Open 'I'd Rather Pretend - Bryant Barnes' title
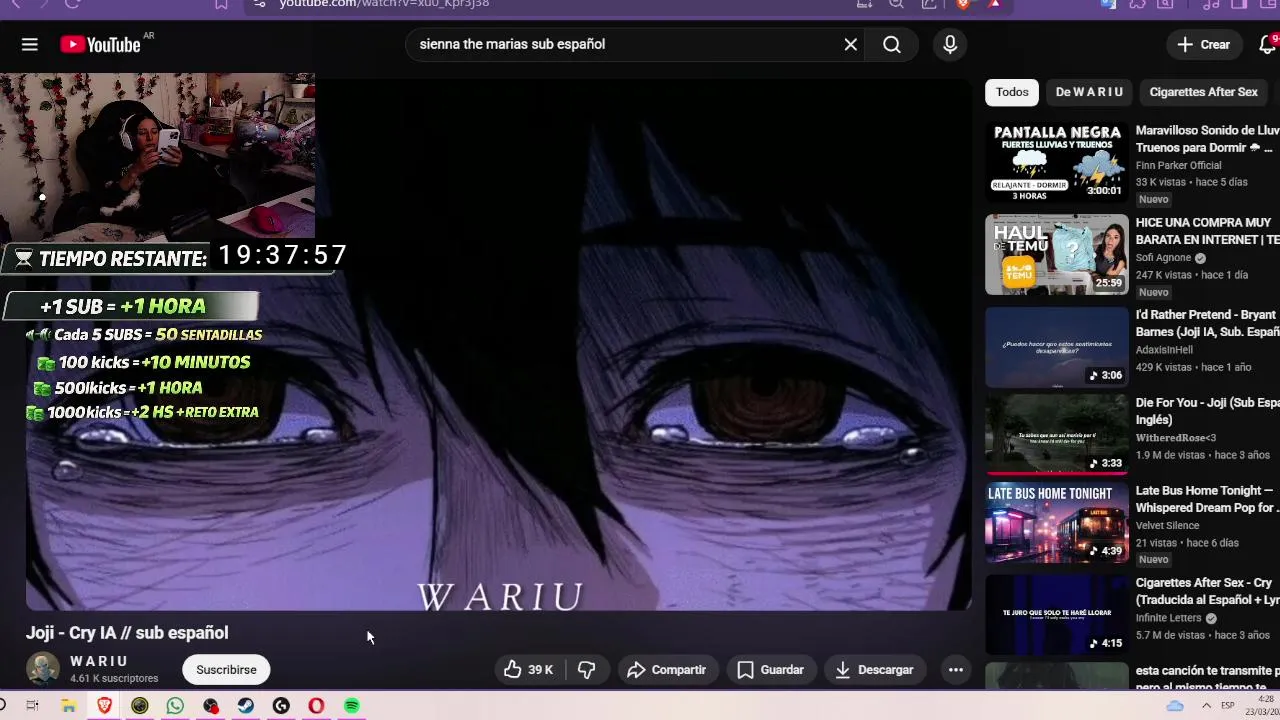The width and height of the screenshot is (1280, 720). point(1207,323)
